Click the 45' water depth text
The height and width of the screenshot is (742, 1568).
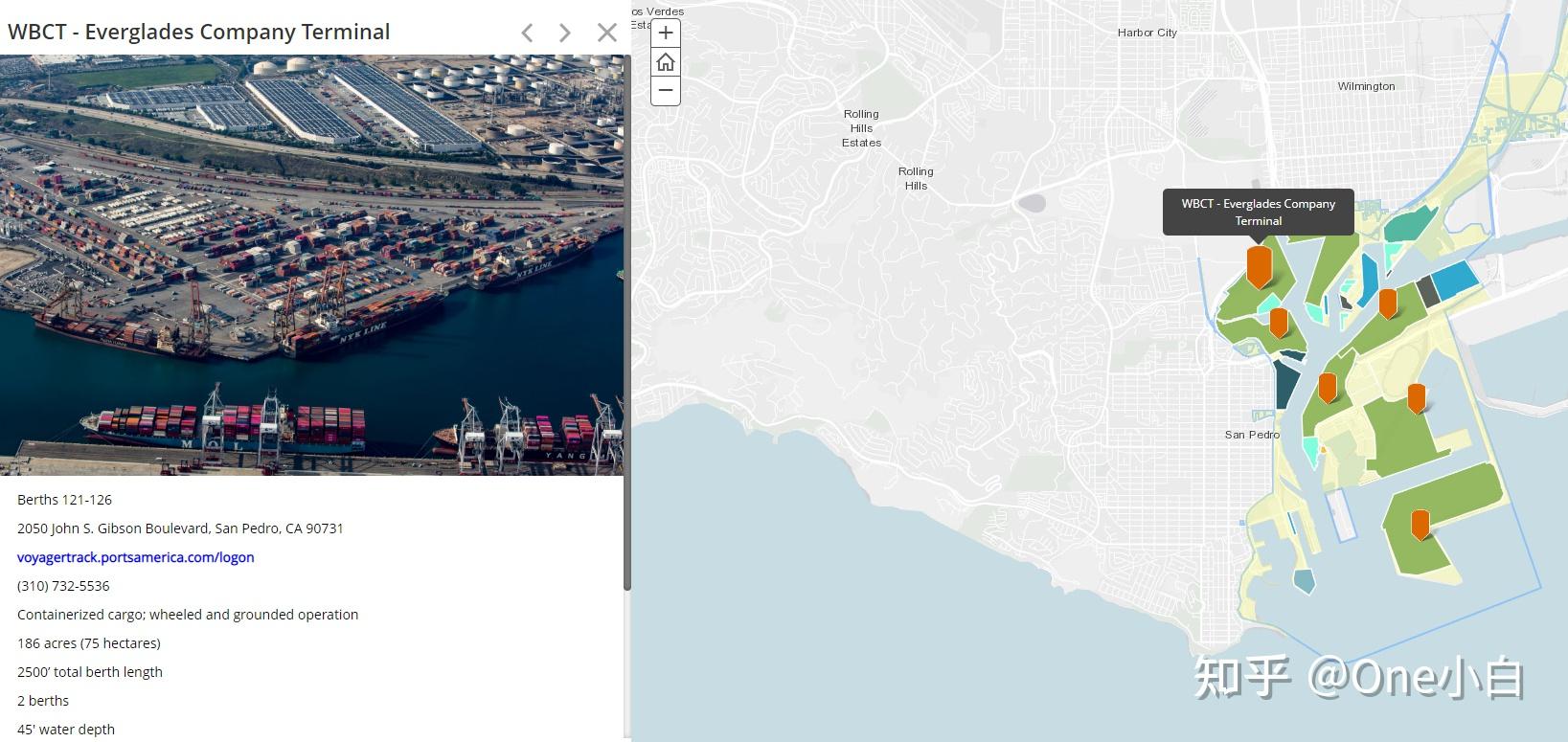pos(66,730)
